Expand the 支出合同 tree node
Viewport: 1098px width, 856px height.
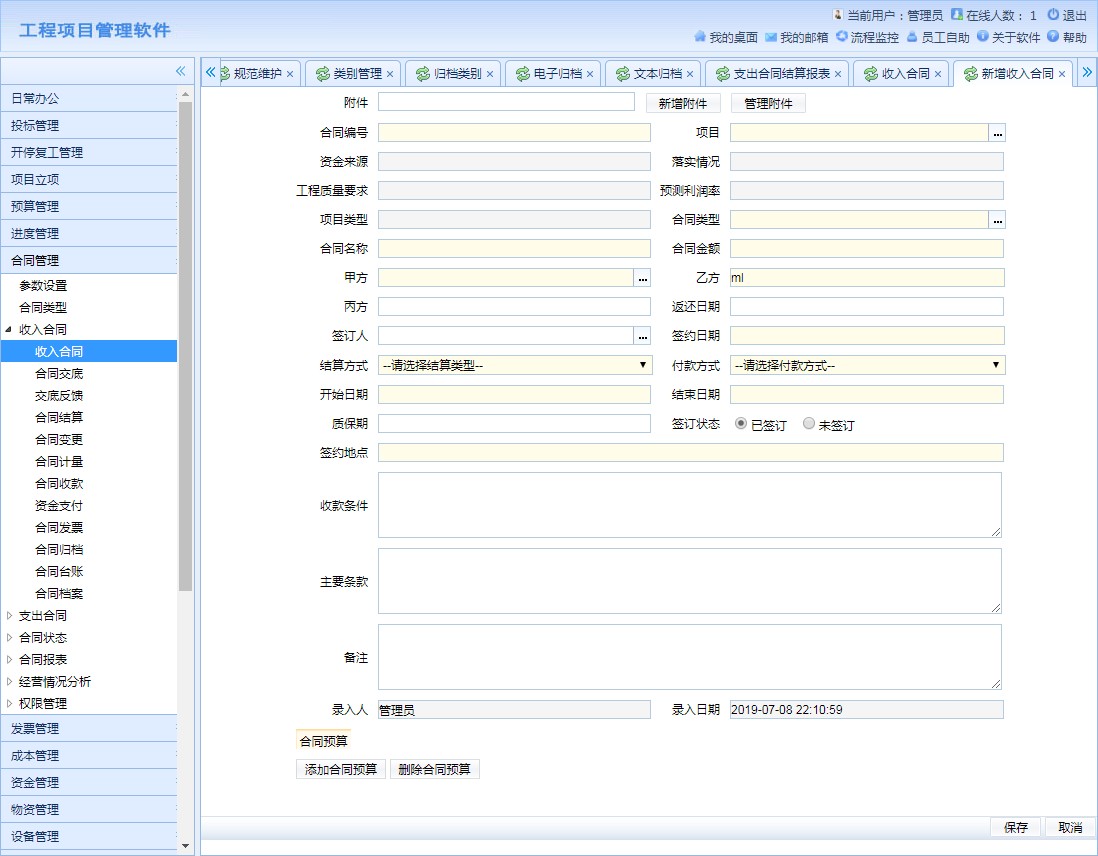pos(8,616)
